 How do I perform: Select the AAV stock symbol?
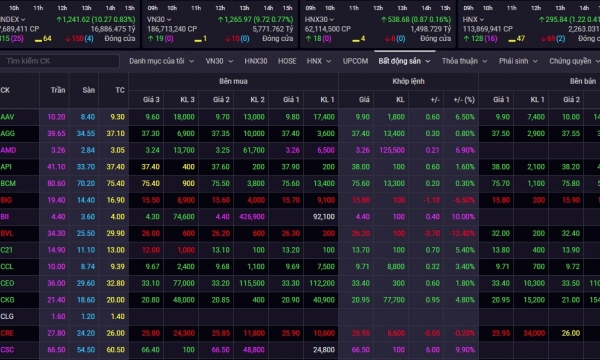coord(7,117)
